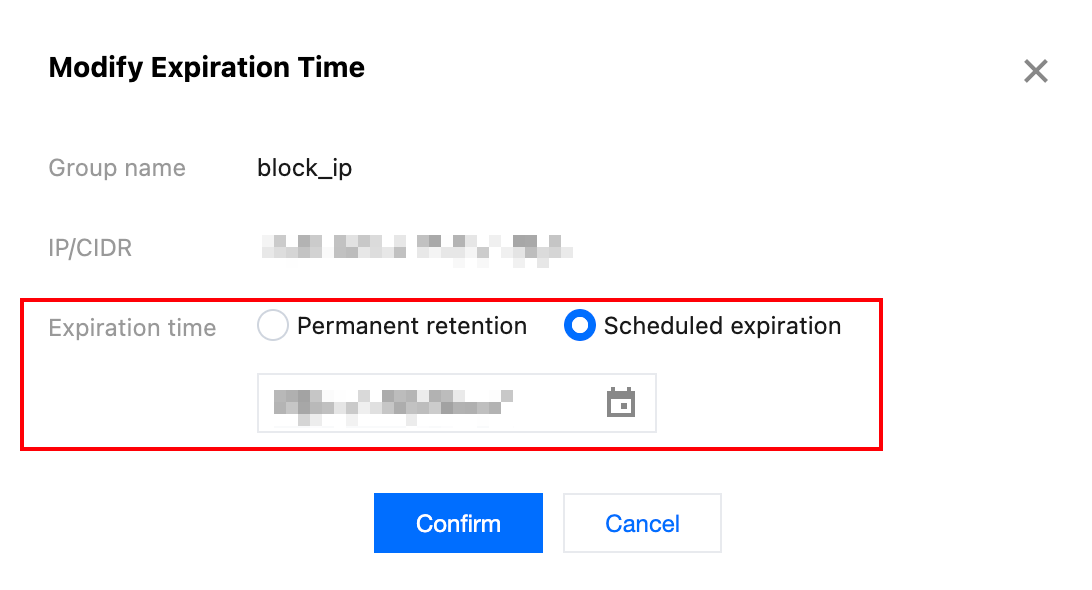1092x590 pixels.
Task: Click the 'Modify Expiration Time' dialog title
Action: (206, 68)
